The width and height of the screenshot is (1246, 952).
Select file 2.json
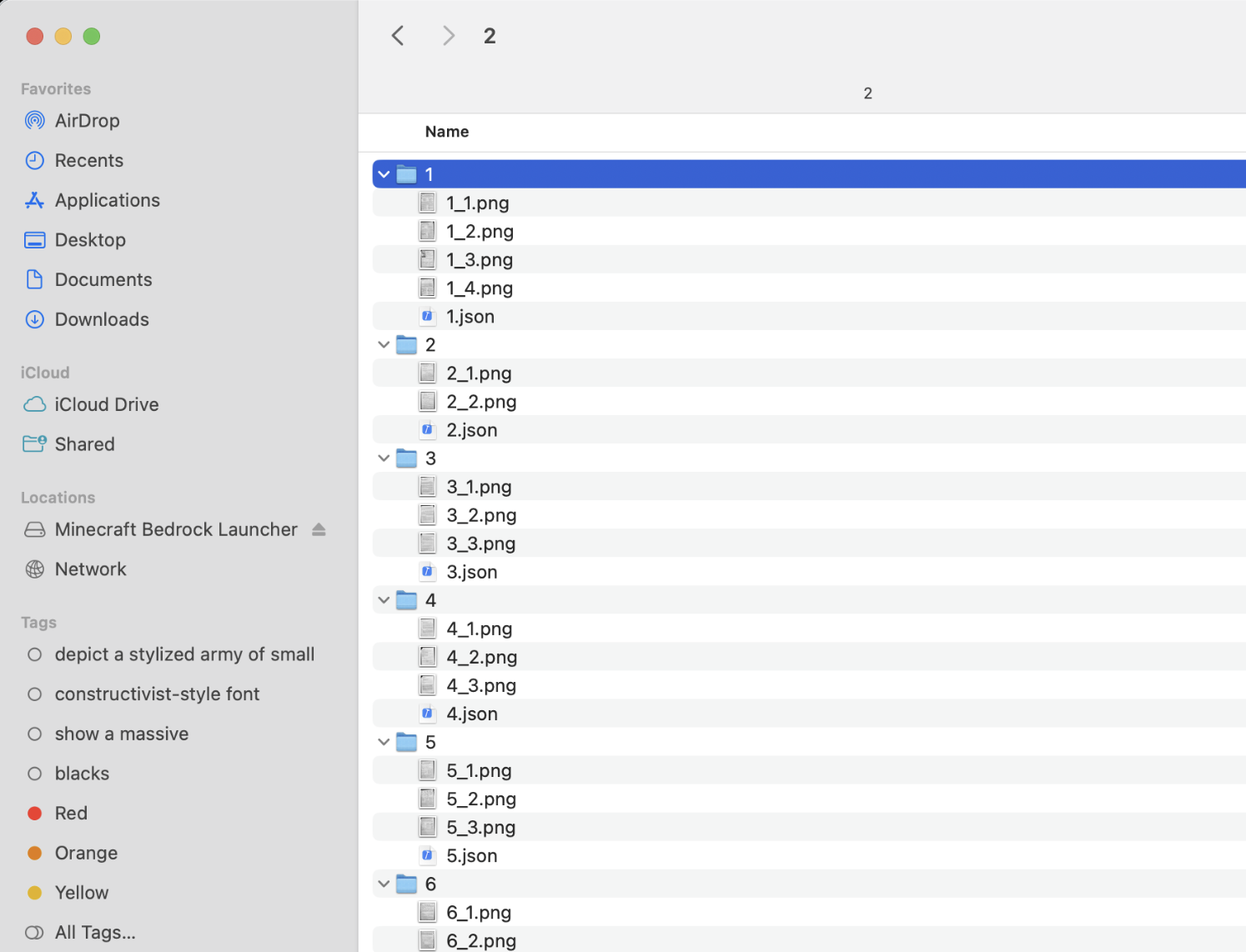(x=809, y=430)
